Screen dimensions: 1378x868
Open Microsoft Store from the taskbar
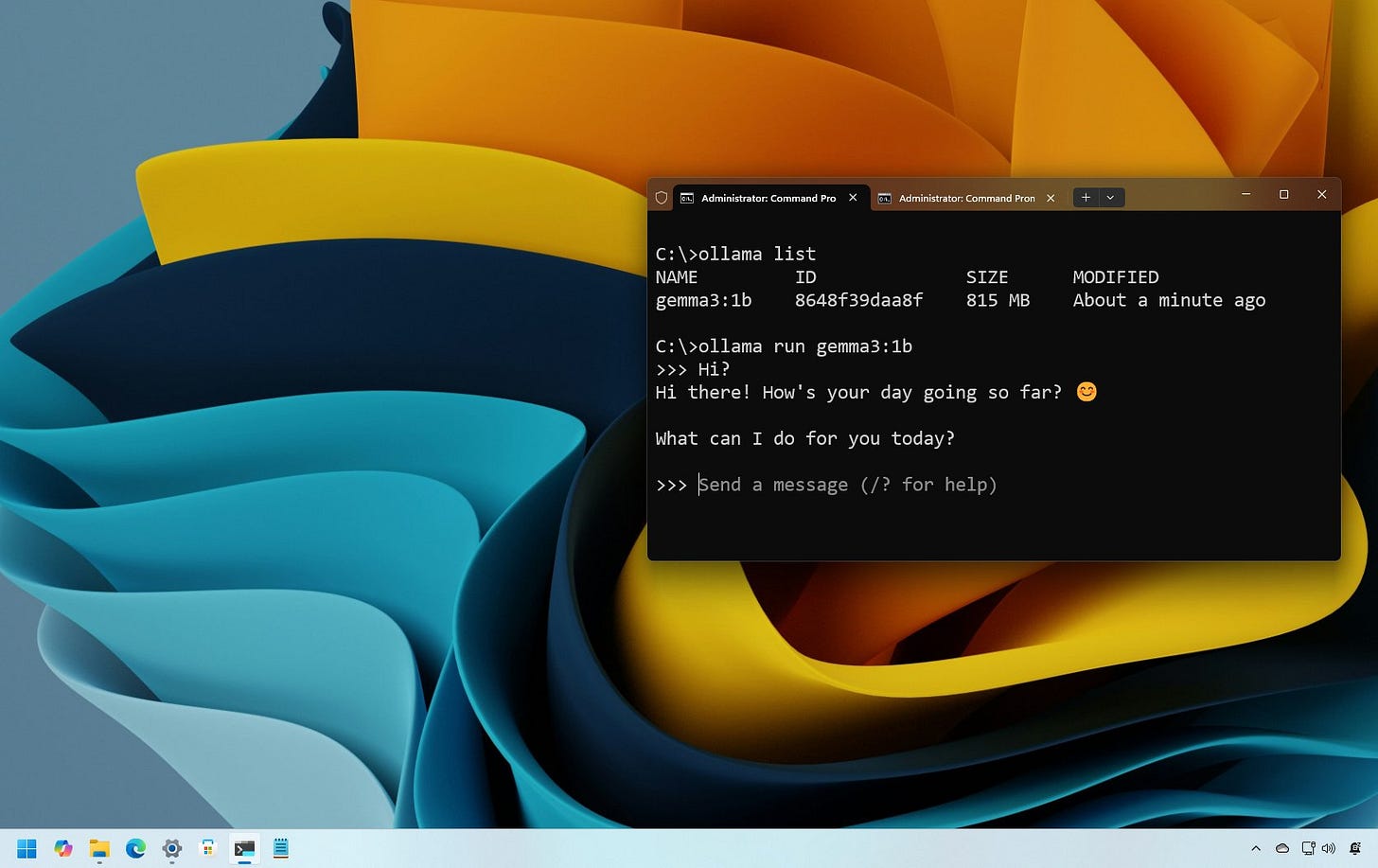(208, 848)
